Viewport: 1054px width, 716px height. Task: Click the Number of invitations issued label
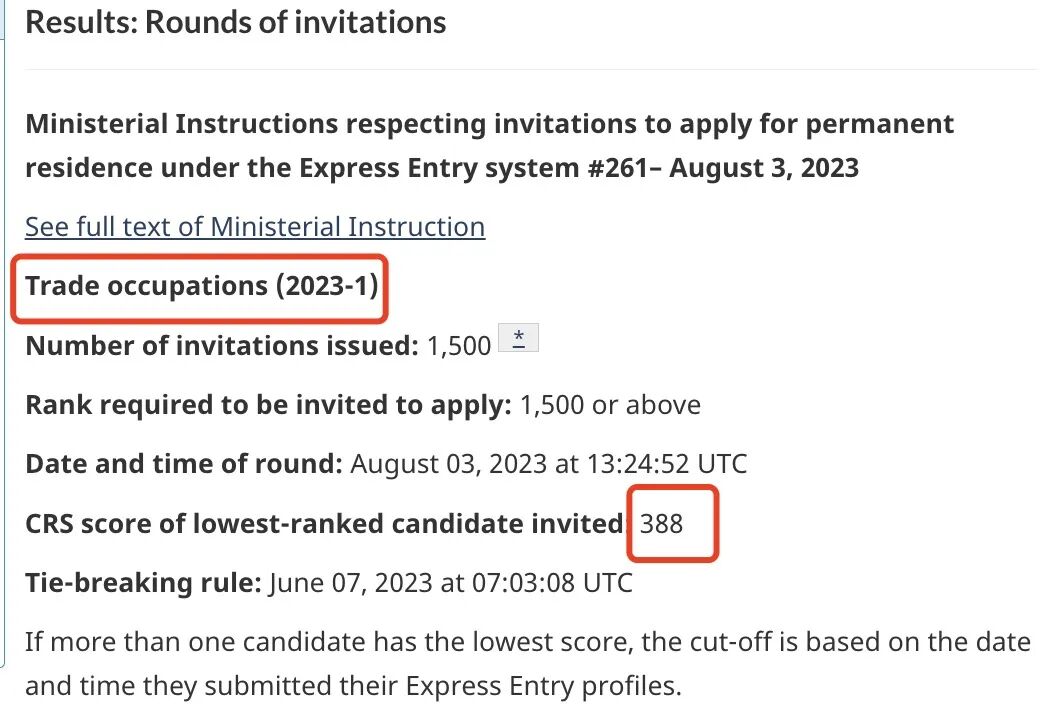222,346
